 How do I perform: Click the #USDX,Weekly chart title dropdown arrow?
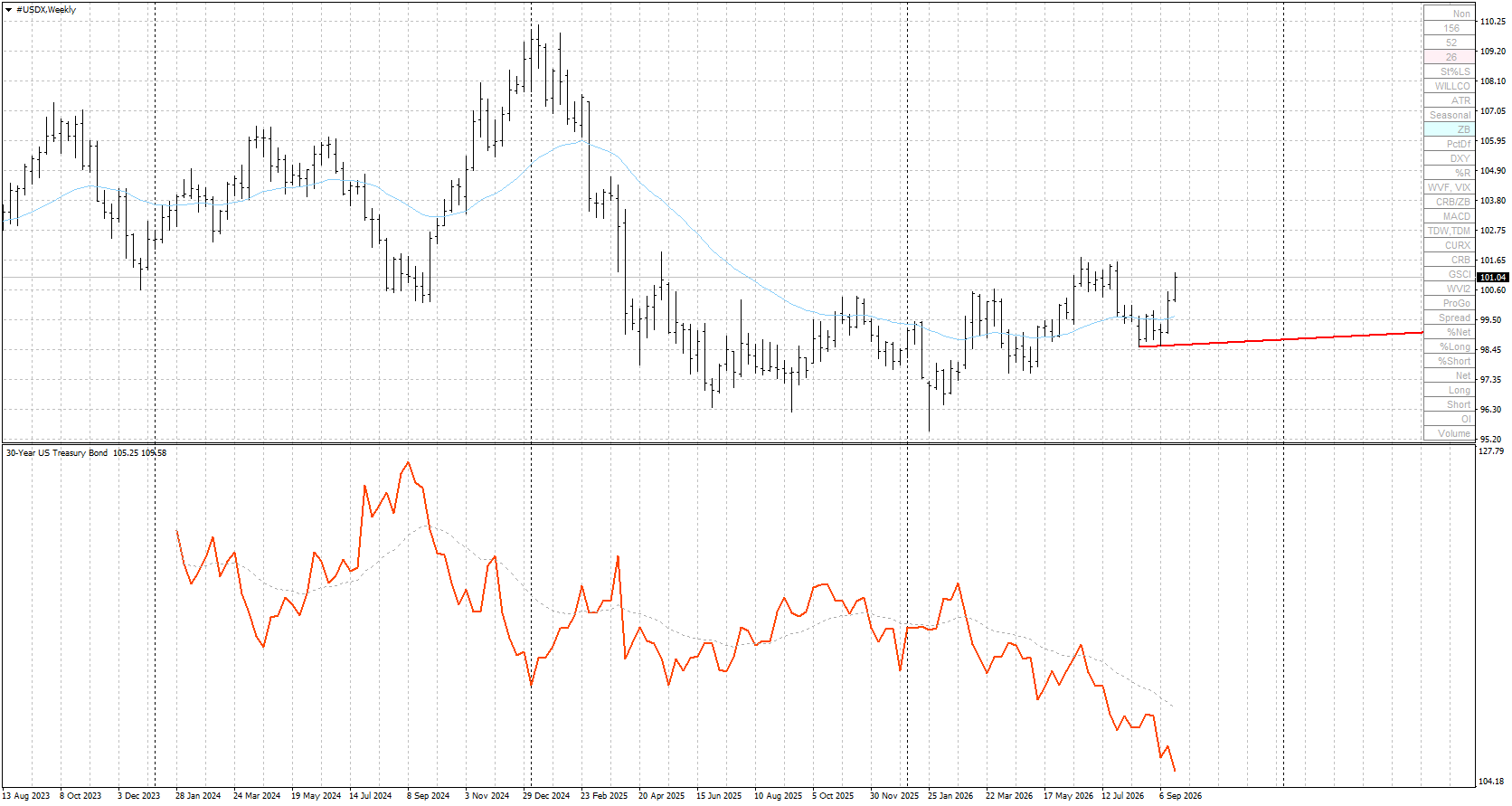(x=8, y=9)
